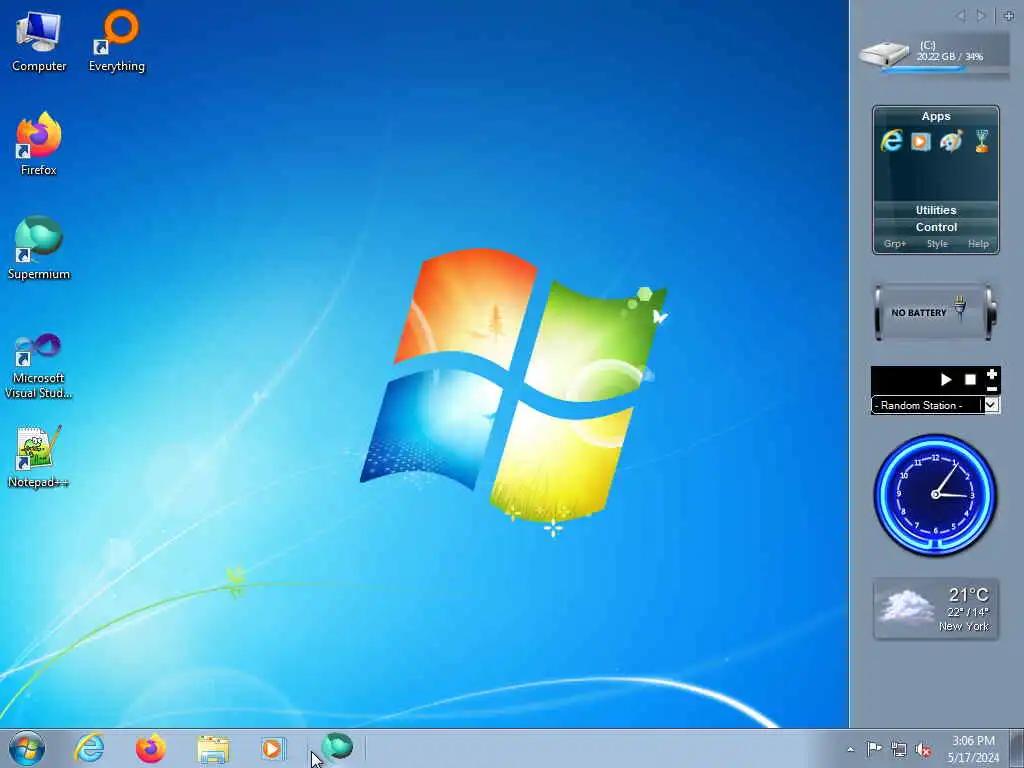Show hidden tray icons arrow

(850, 749)
